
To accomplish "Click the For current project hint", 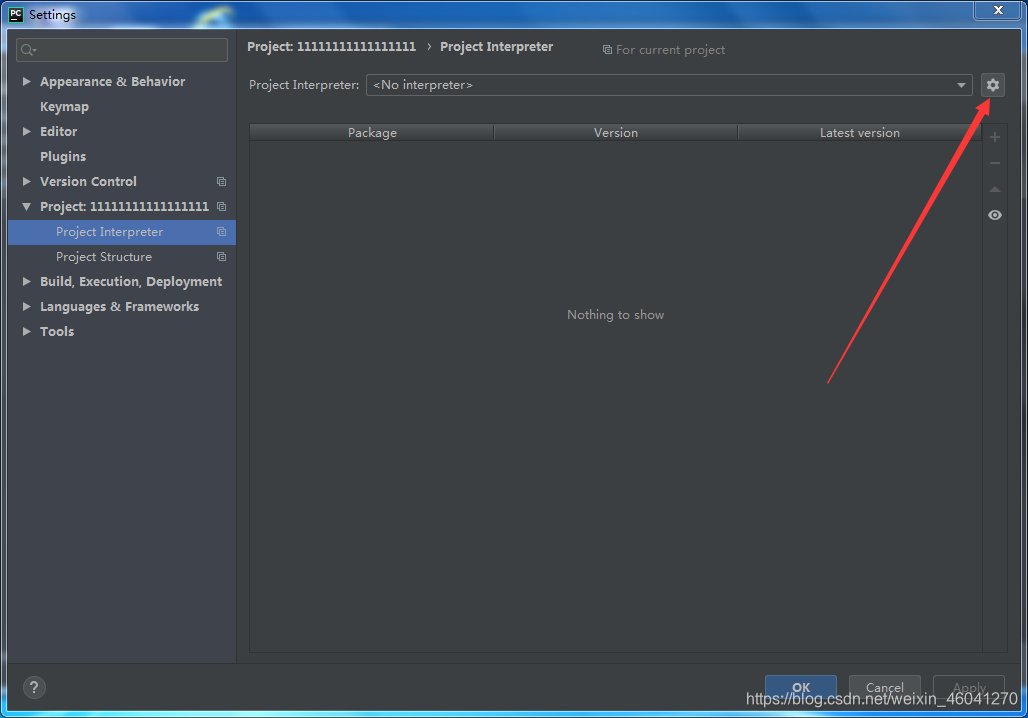I will tap(663, 50).
